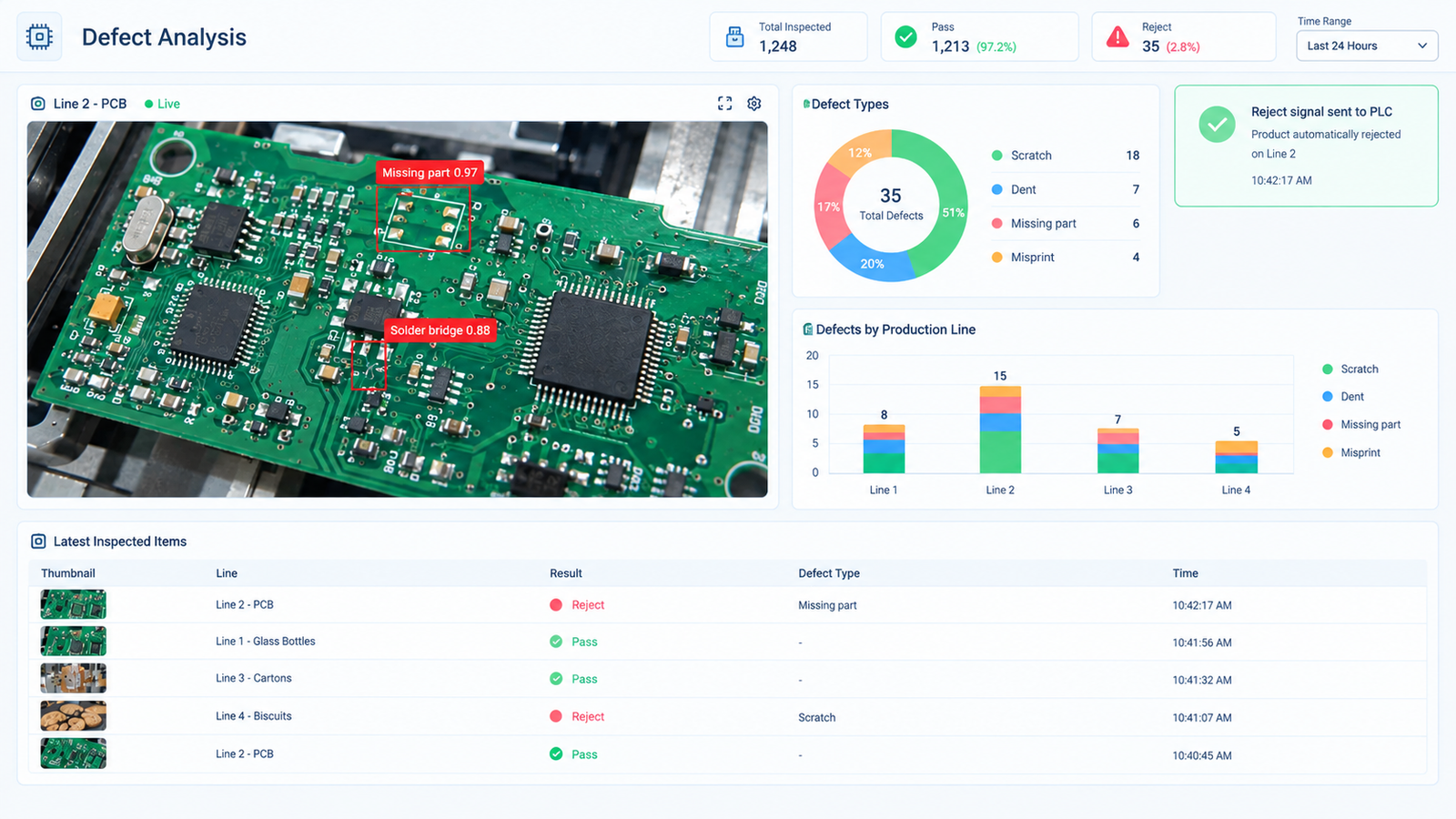Open camera feed settings gear
The image size is (1456, 819).
[x=754, y=104]
